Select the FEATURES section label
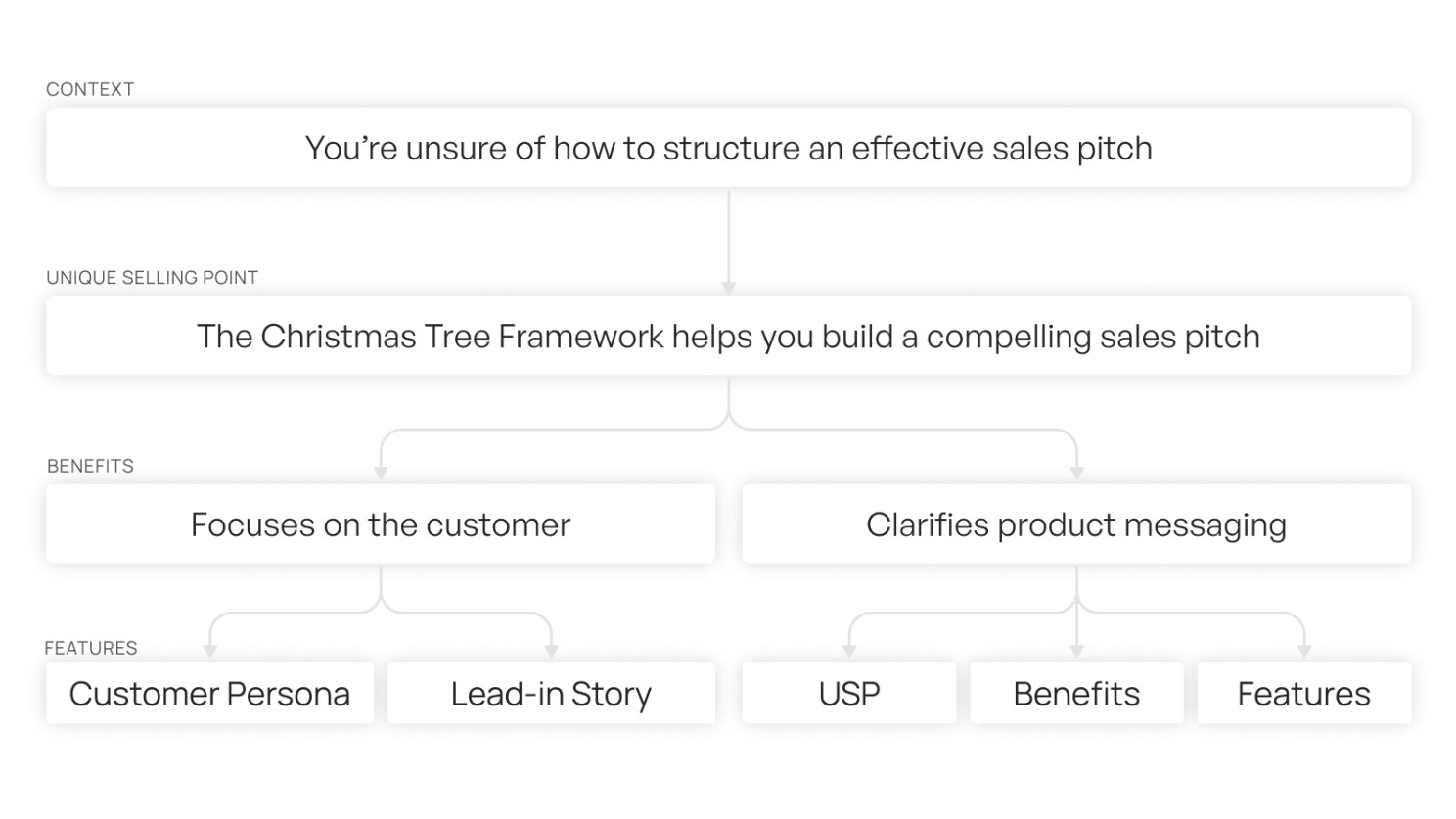 [x=91, y=648]
